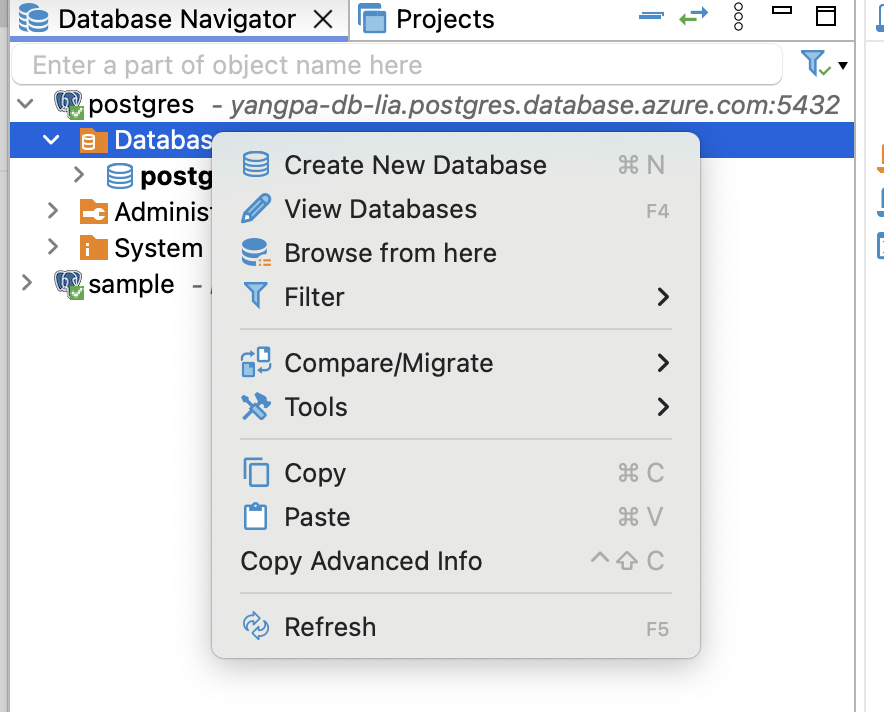Click the filter settings funnel icon
Screen dimensions: 884x712
point(815,63)
